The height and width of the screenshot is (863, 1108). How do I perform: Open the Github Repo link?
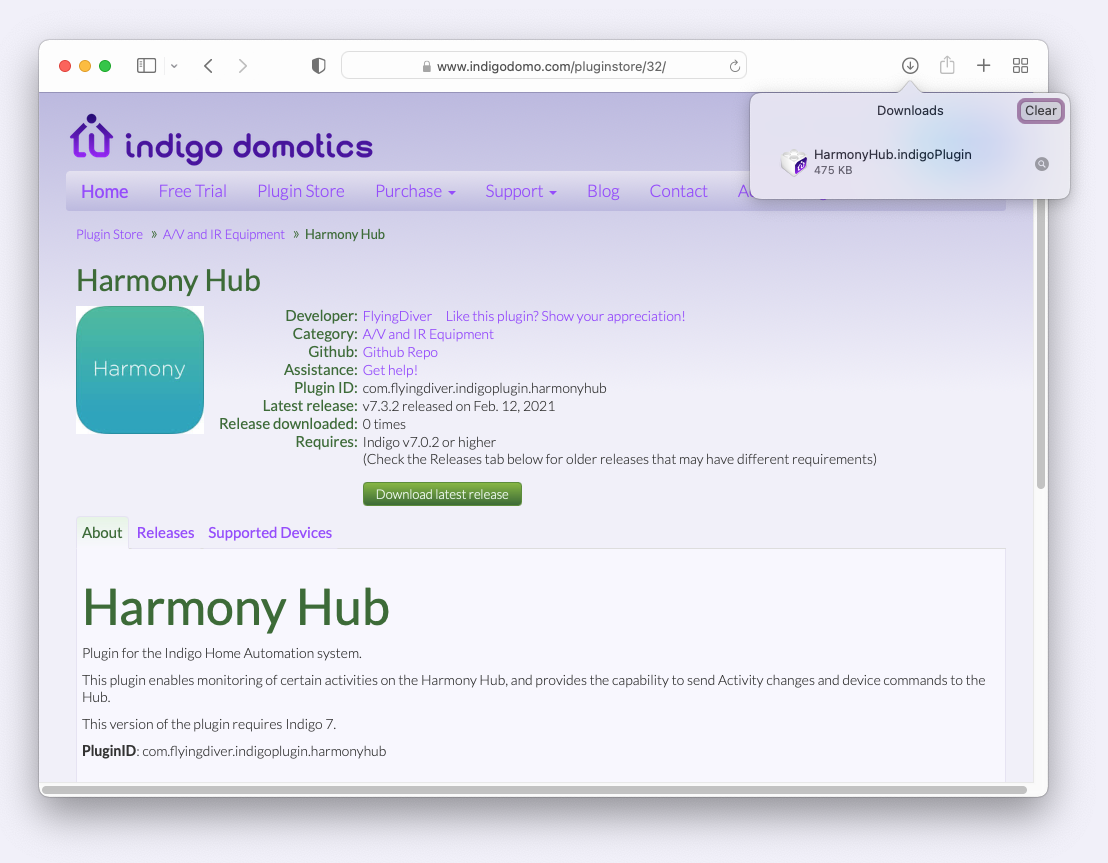tap(400, 352)
